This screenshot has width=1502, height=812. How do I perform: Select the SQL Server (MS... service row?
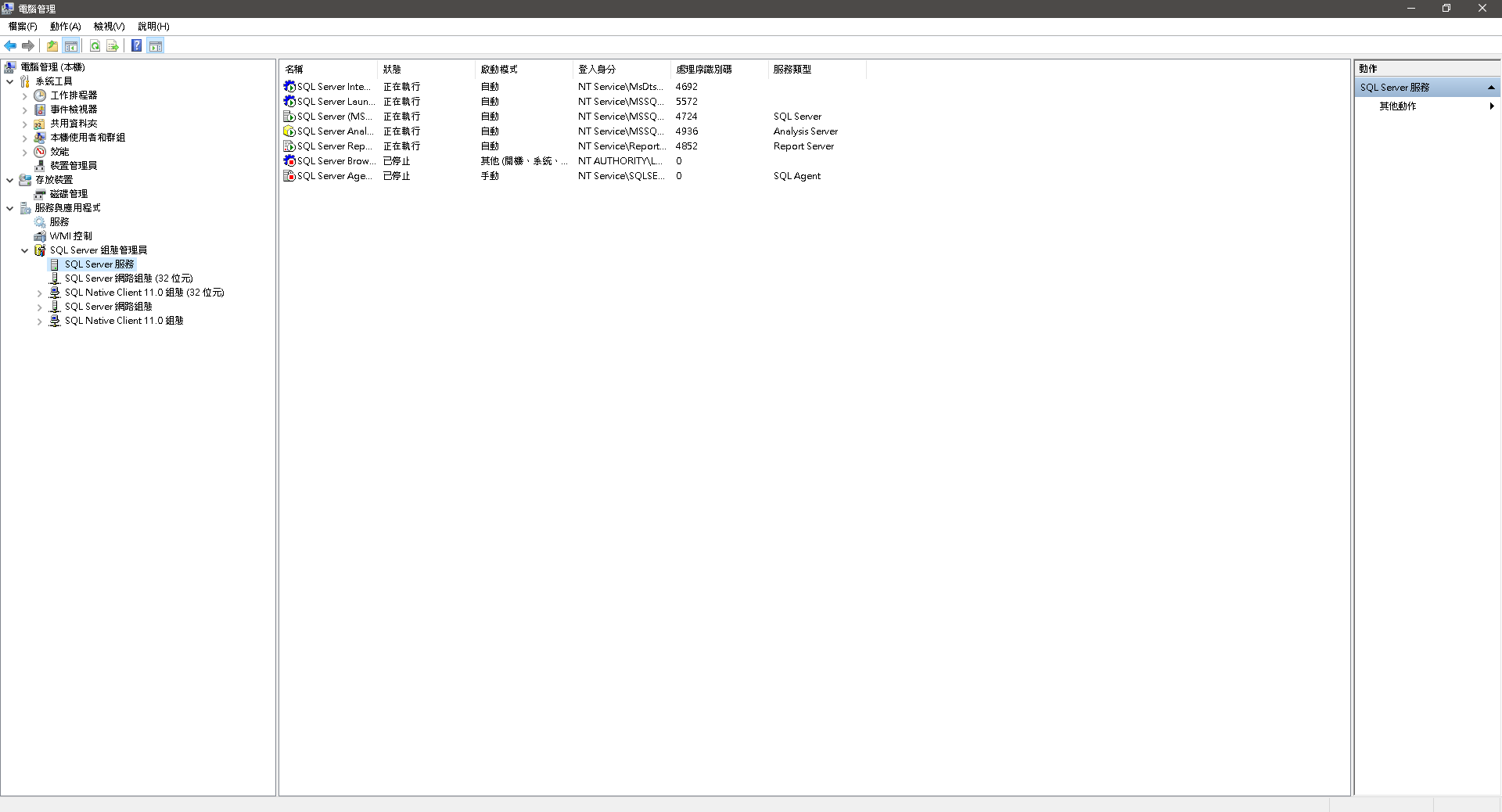click(334, 117)
